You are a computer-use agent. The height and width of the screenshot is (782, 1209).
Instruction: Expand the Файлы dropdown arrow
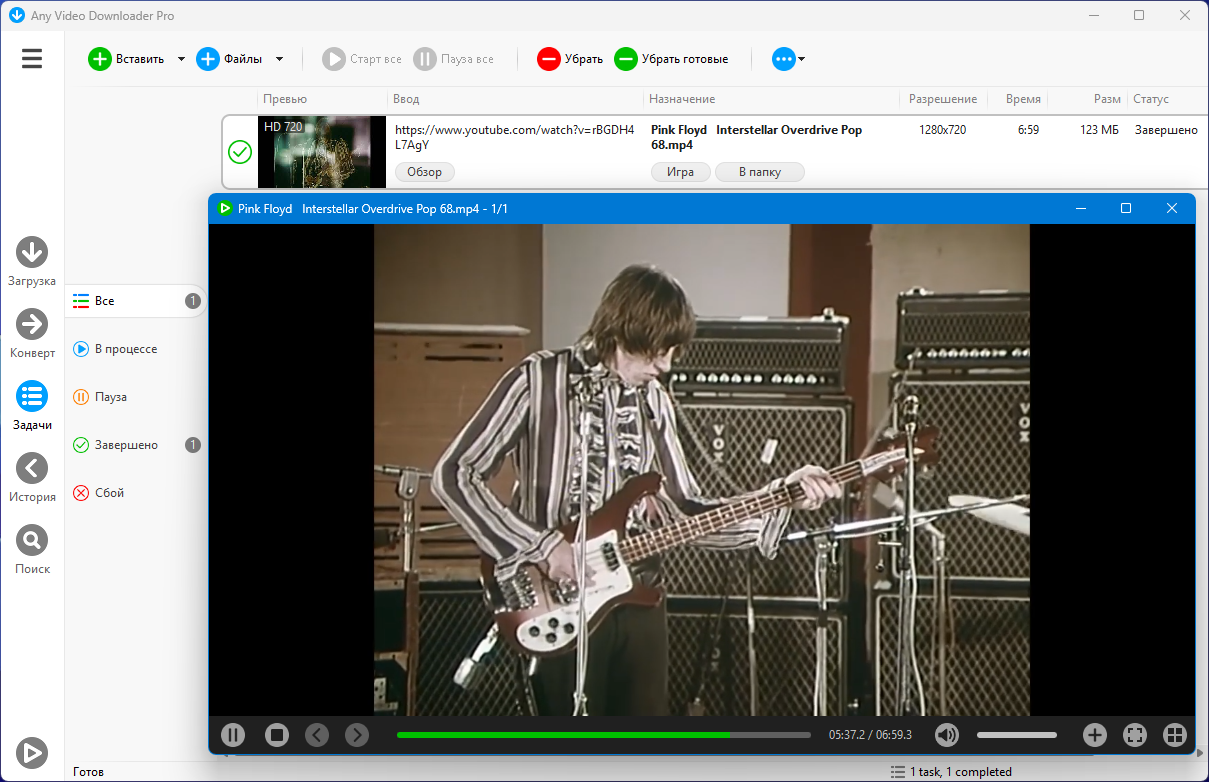(279, 59)
